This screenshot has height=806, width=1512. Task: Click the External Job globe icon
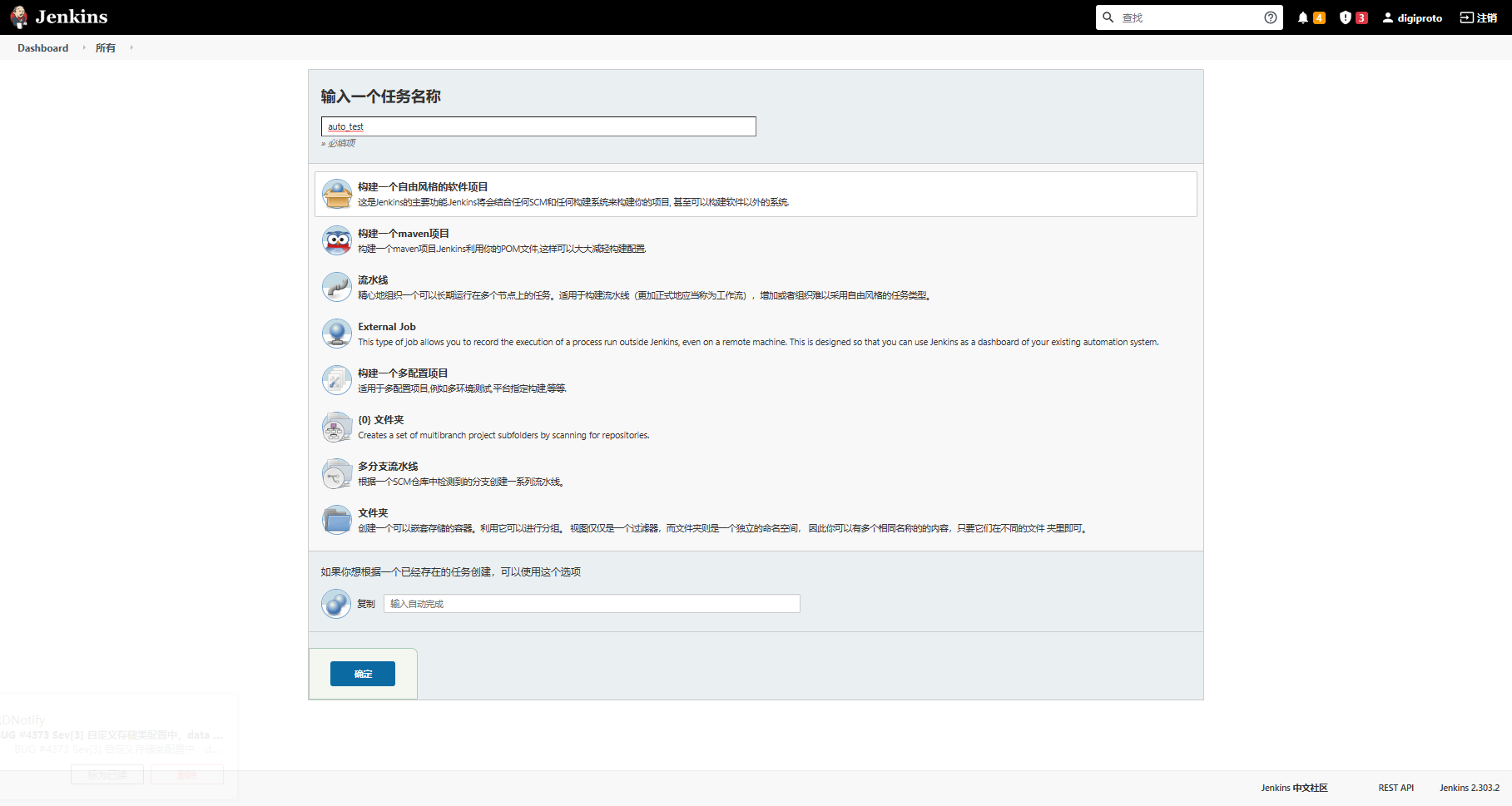tap(336, 333)
